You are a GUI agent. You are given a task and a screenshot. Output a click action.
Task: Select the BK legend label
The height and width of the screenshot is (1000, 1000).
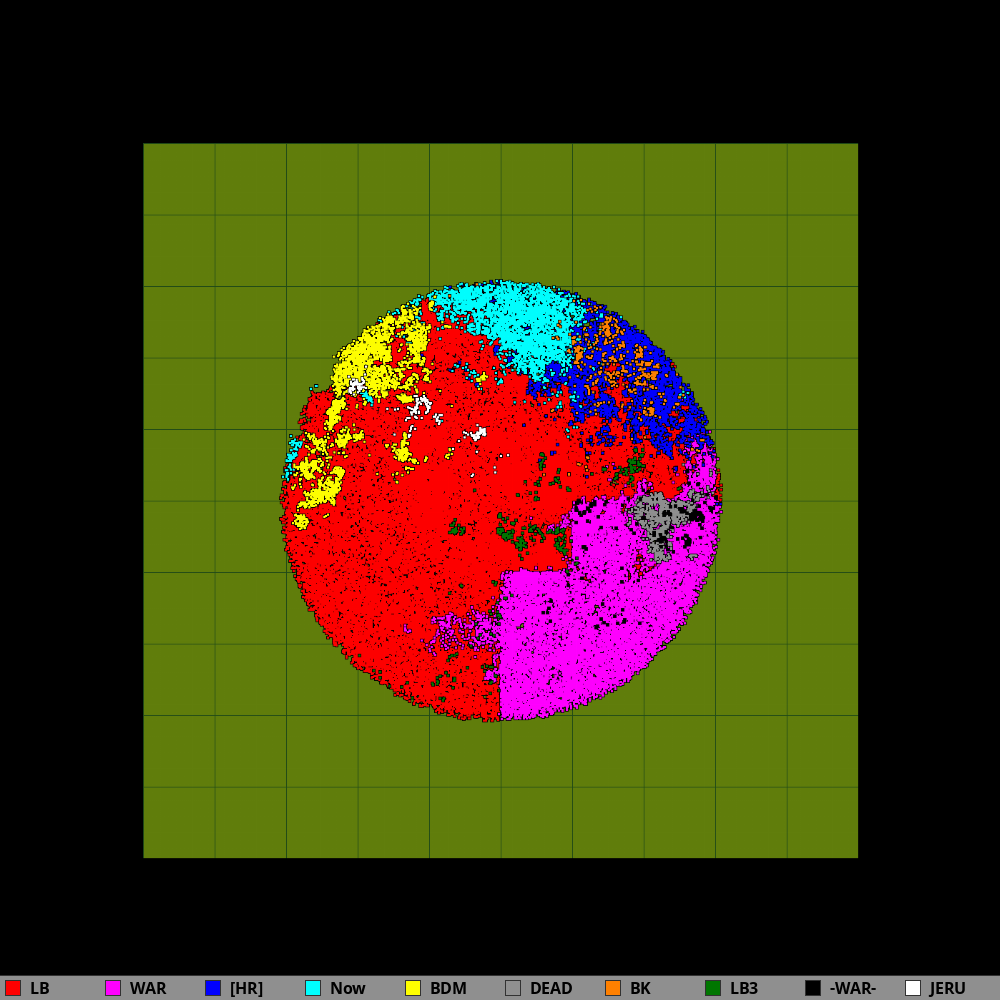tap(640, 989)
